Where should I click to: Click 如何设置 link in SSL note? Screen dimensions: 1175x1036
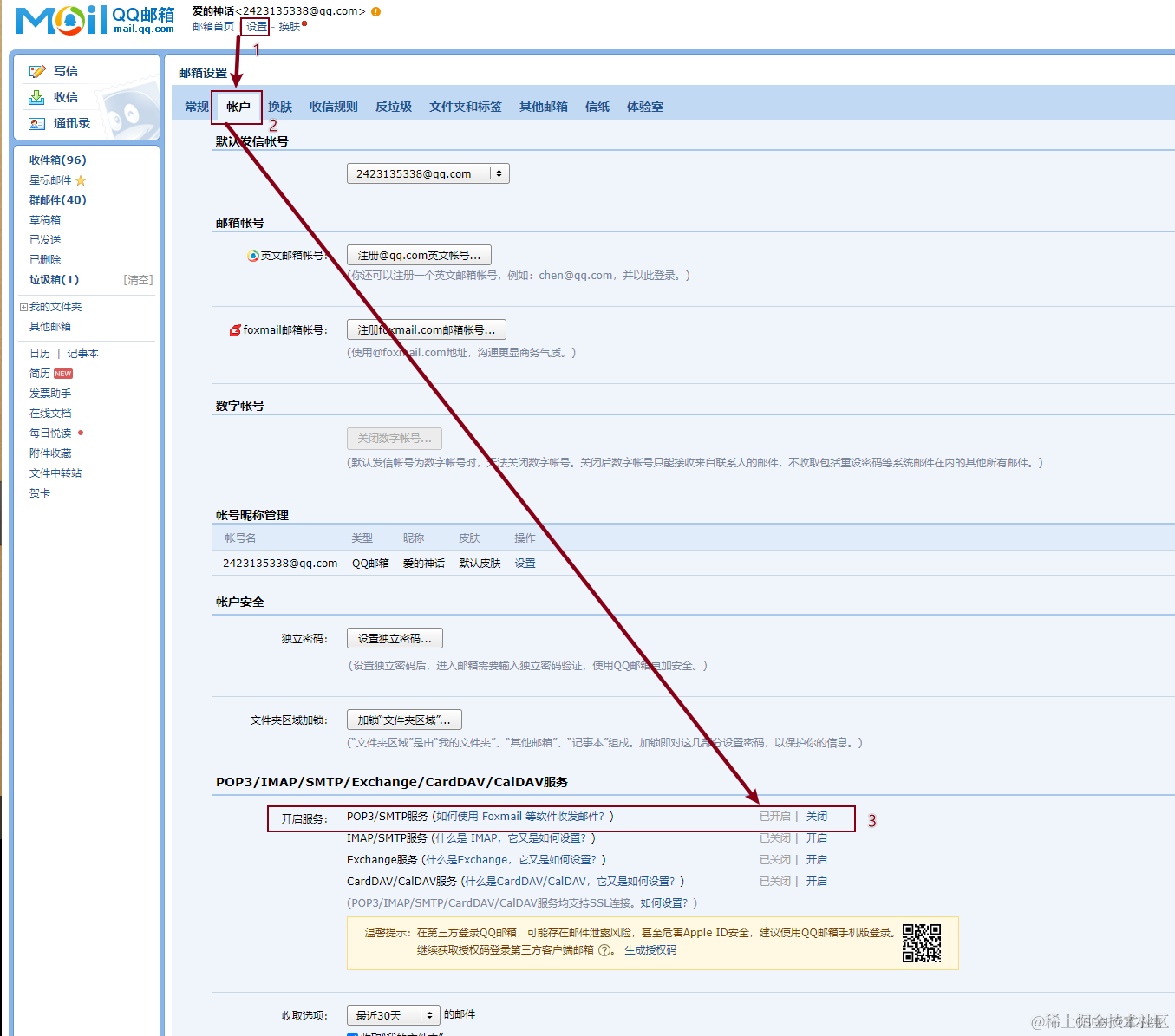(x=664, y=903)
